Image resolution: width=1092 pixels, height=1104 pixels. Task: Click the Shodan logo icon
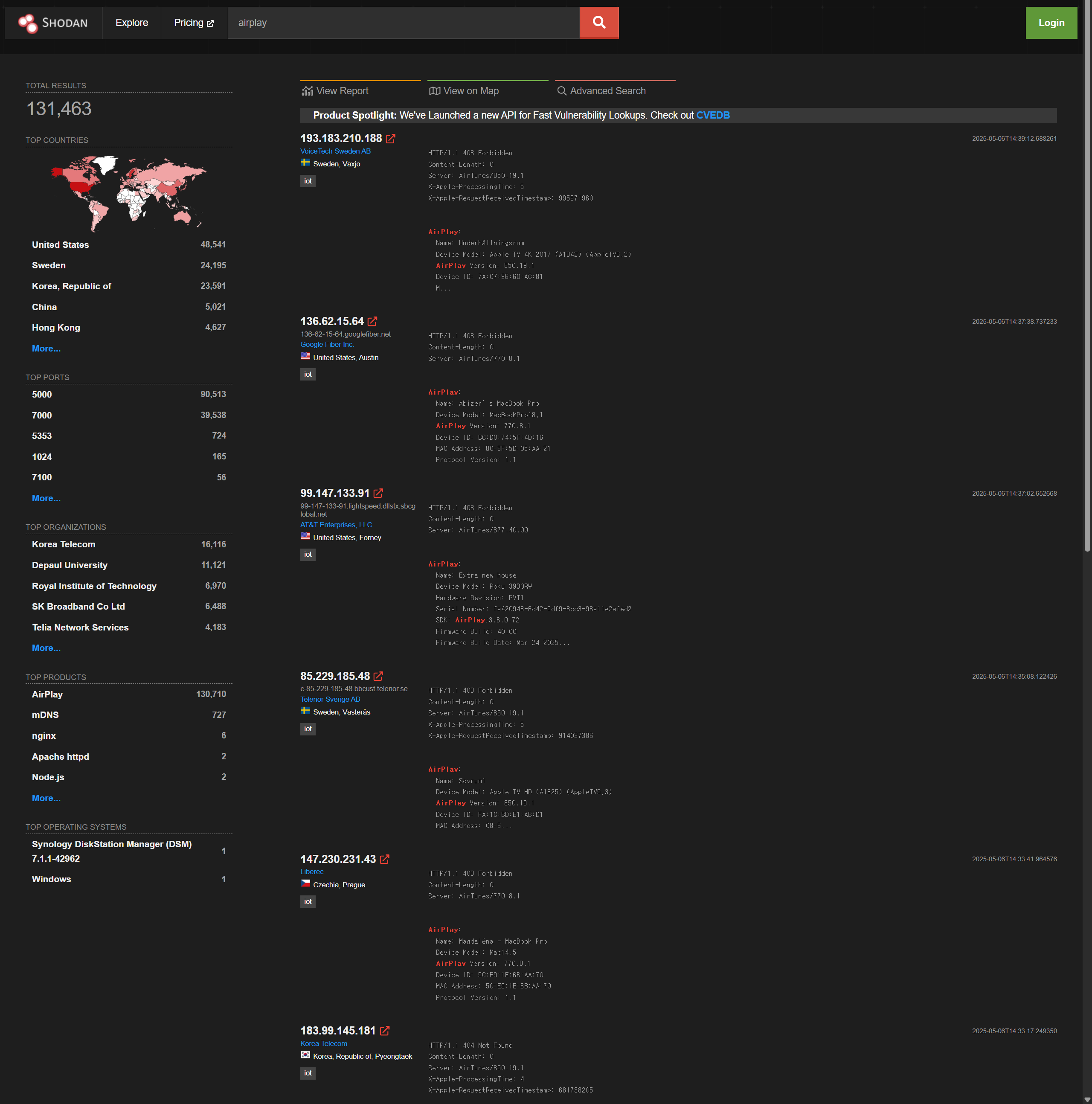click(27, 23)
